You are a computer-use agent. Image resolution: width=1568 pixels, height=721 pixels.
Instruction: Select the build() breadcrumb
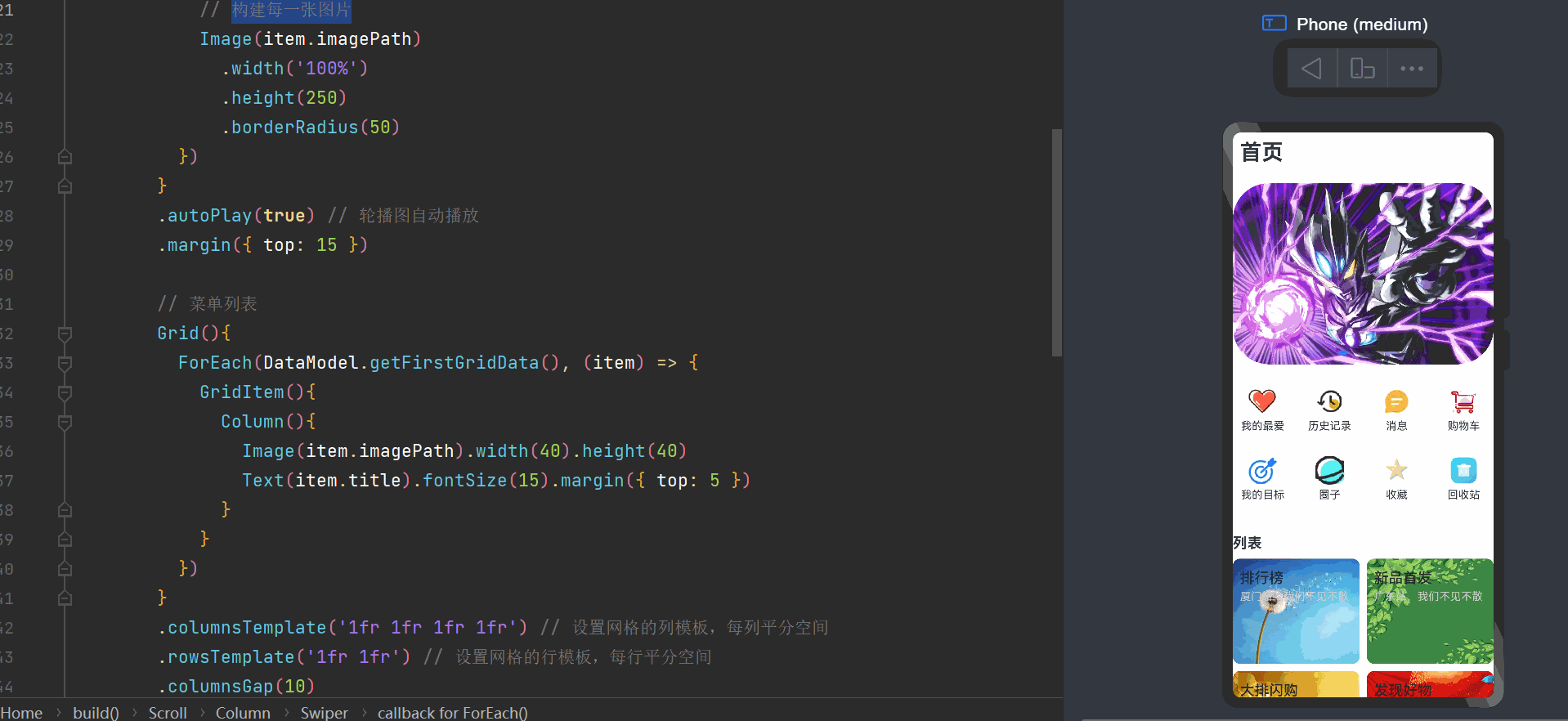(96, 713)
